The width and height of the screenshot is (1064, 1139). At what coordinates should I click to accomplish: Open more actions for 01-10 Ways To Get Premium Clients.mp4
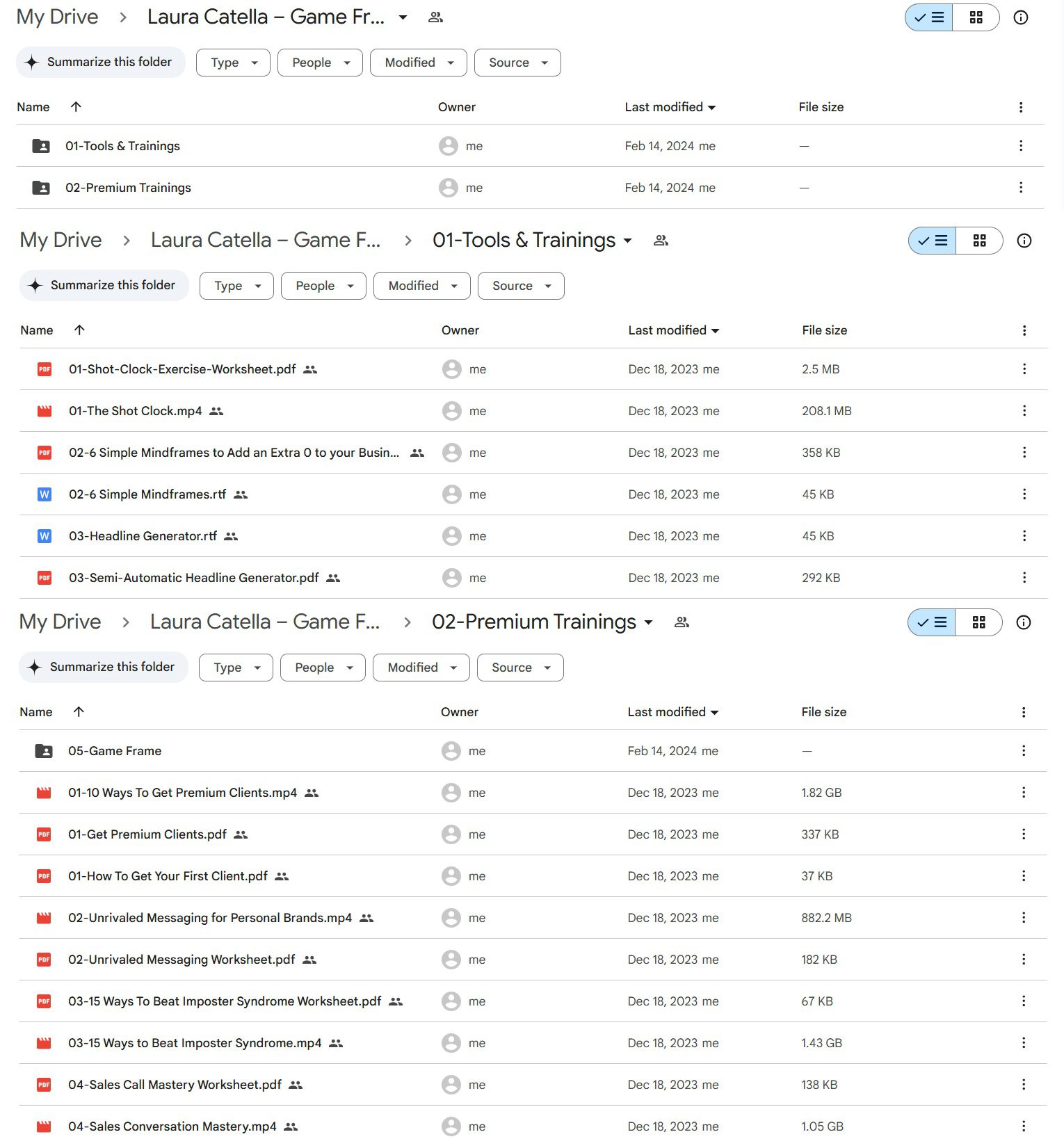click(x=1023, y=793)
